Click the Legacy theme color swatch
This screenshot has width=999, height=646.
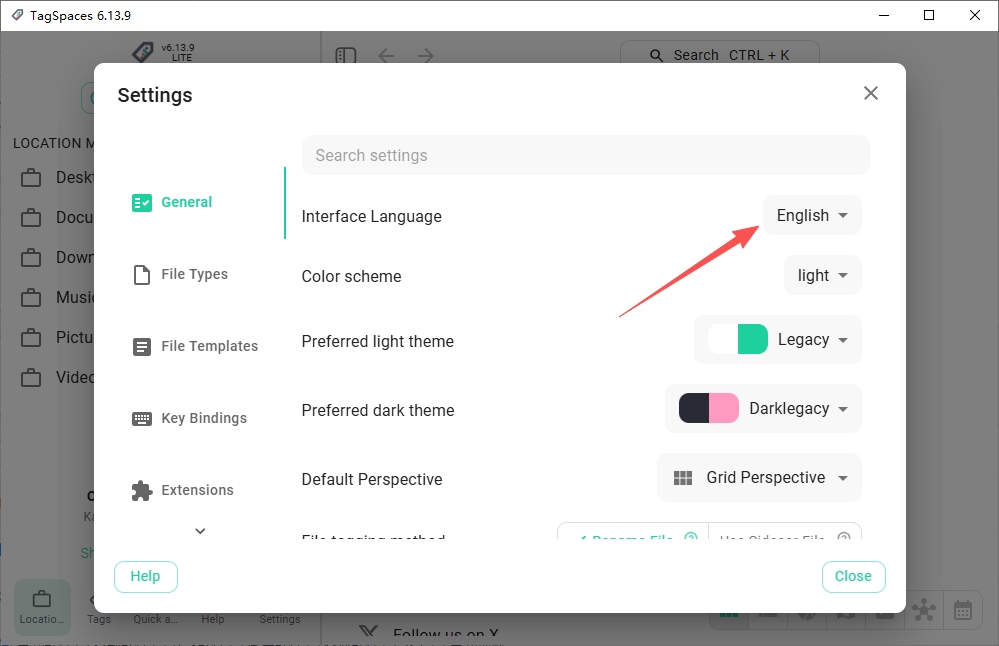point(738,339)
